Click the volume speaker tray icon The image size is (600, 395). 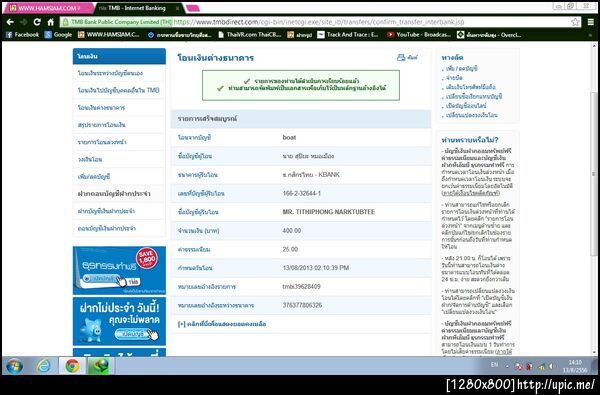pyautogui.click(x=551, y=366)
